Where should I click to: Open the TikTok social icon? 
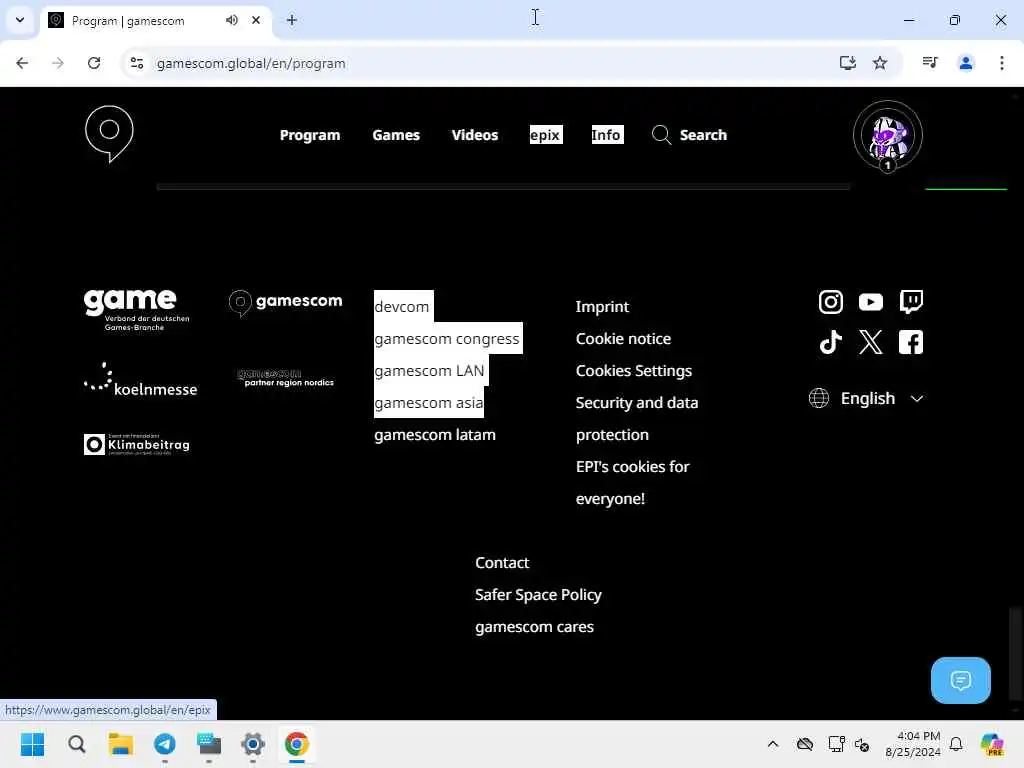830,342
